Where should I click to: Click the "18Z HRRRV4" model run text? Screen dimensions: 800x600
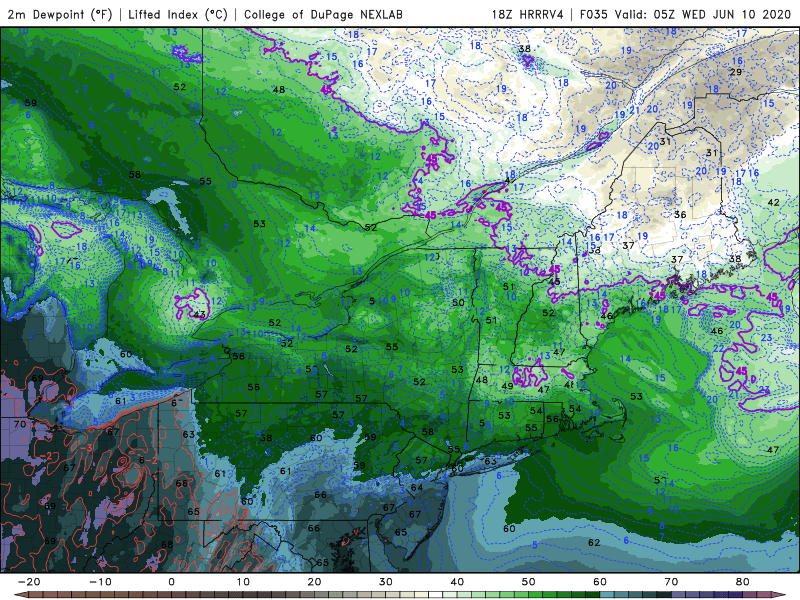pos(528,14)
